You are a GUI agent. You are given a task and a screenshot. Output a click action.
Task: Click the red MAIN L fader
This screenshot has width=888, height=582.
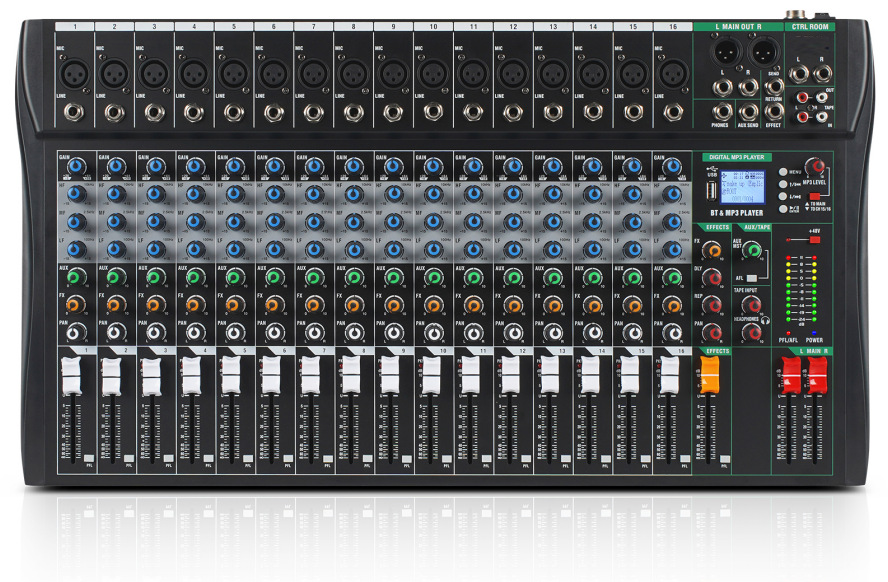click(789, 374)
